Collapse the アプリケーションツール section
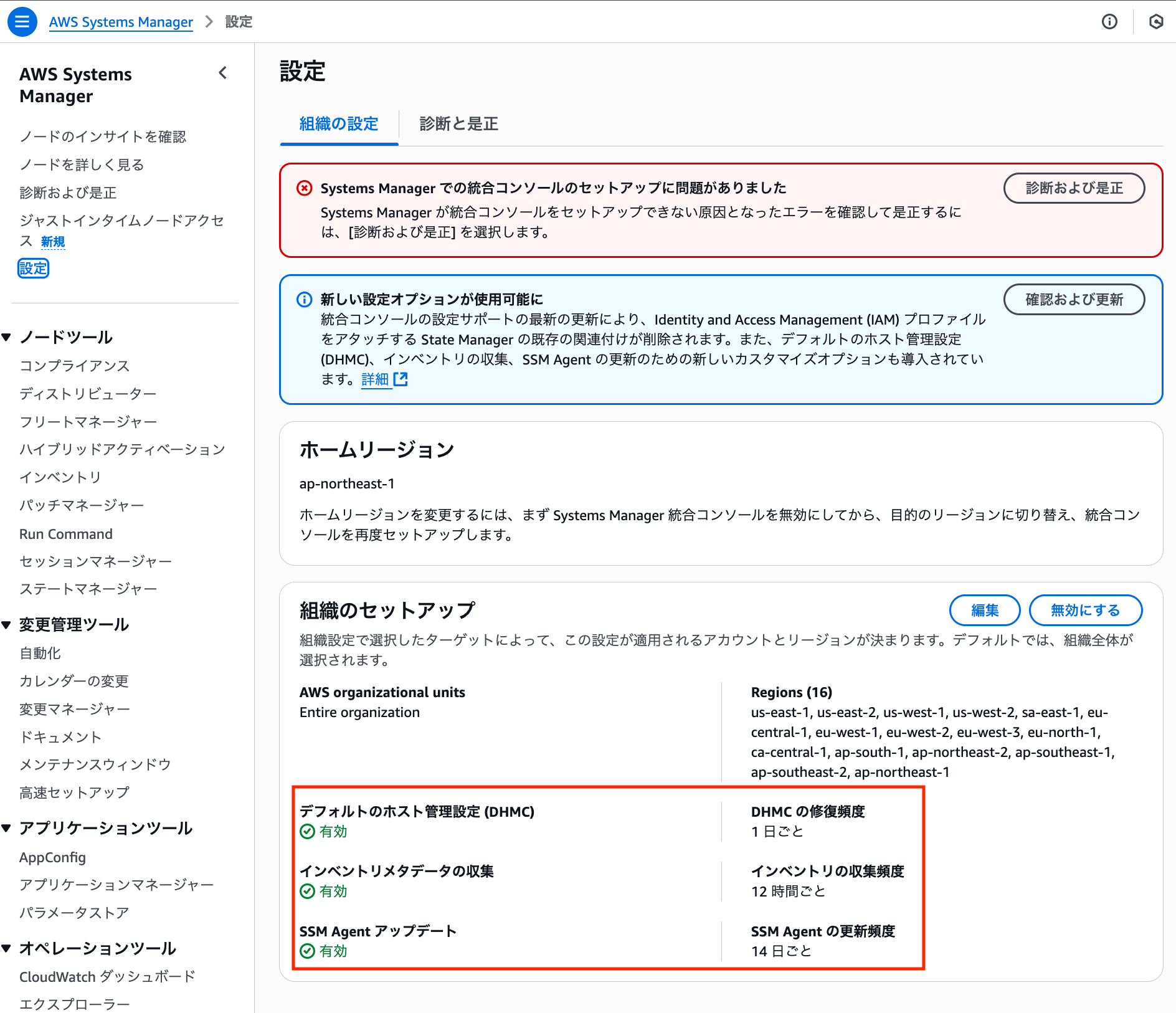The width and height of the screenshot is (1176, 1013). coord(7,829)
